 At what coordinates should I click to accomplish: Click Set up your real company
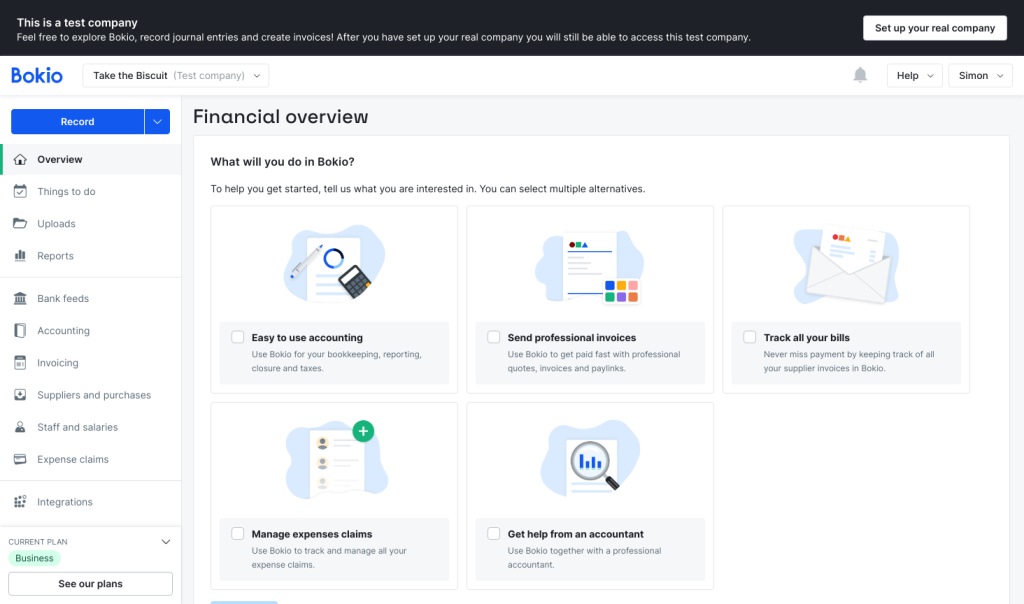[x=934, y=27]
